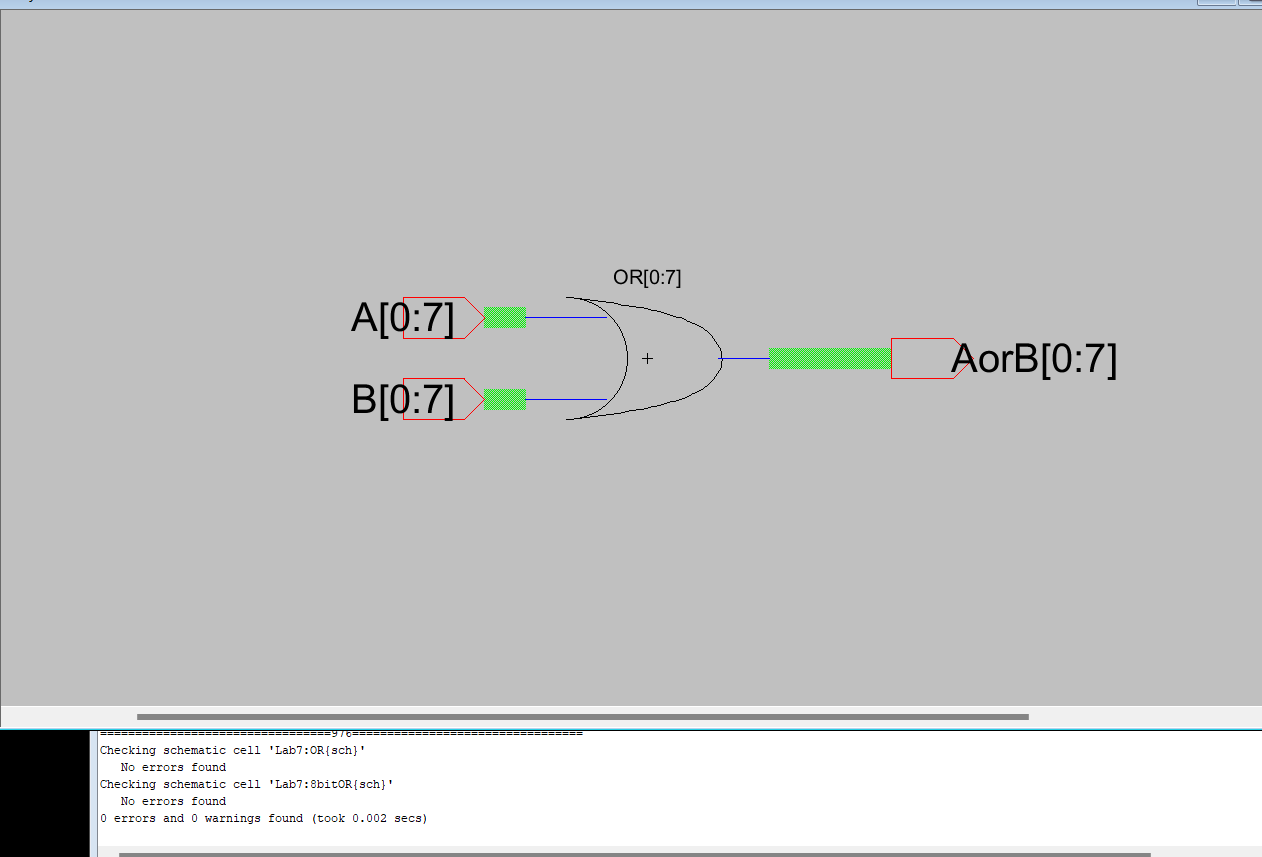The height and width of the screenshot is (857, 1262).
Task: Click second "No errors found" message under 8bitOR
Action: coord(173,801)
